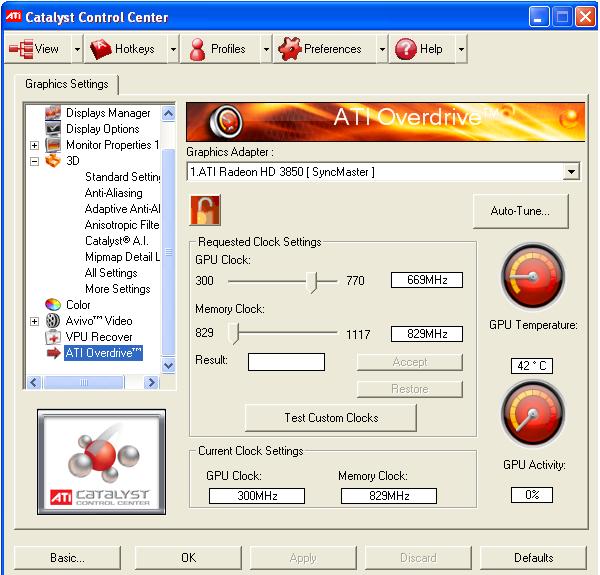Click the View toolbar icon

click(x=21, y=49)
